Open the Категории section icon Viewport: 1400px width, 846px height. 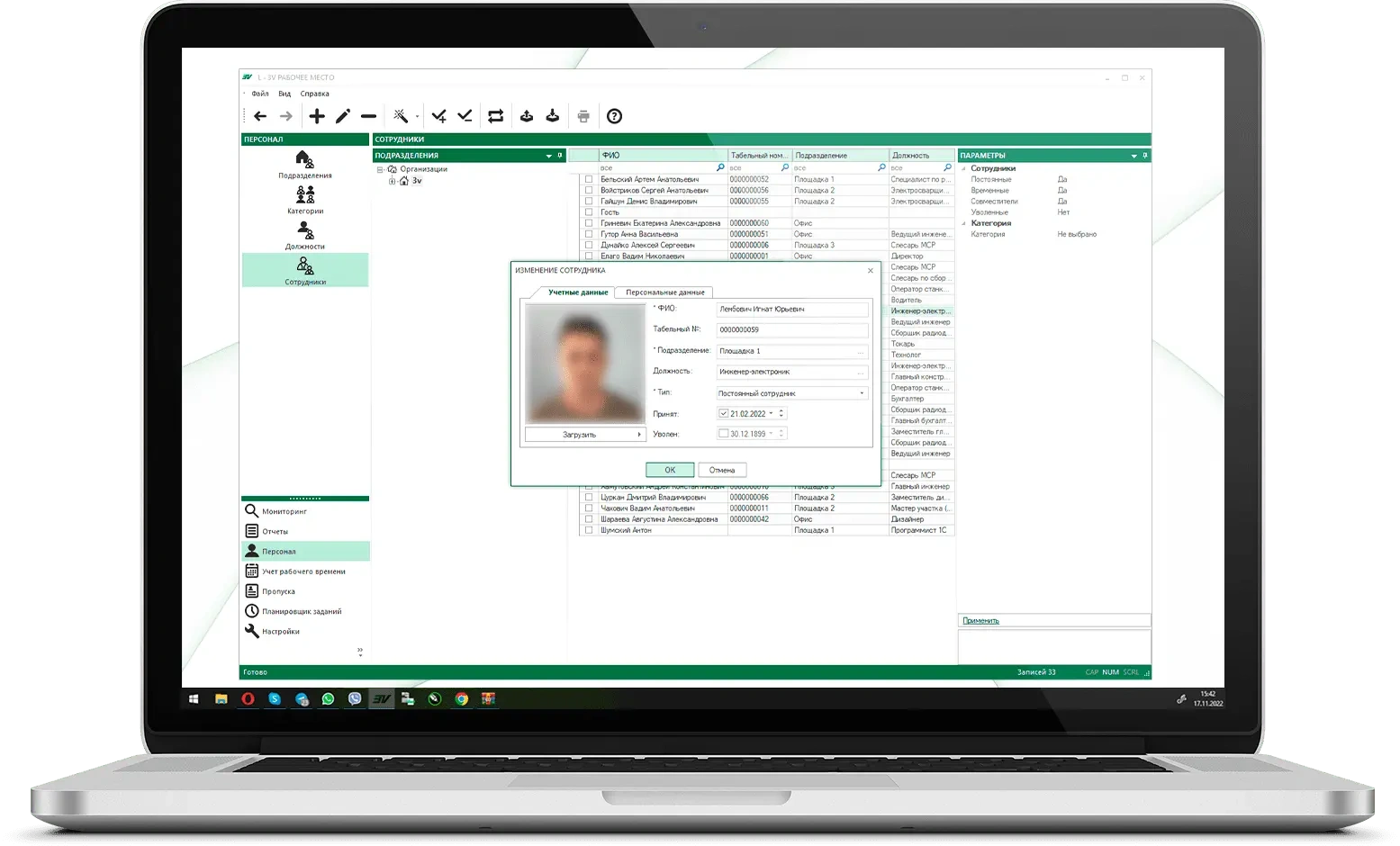point(305,198)
